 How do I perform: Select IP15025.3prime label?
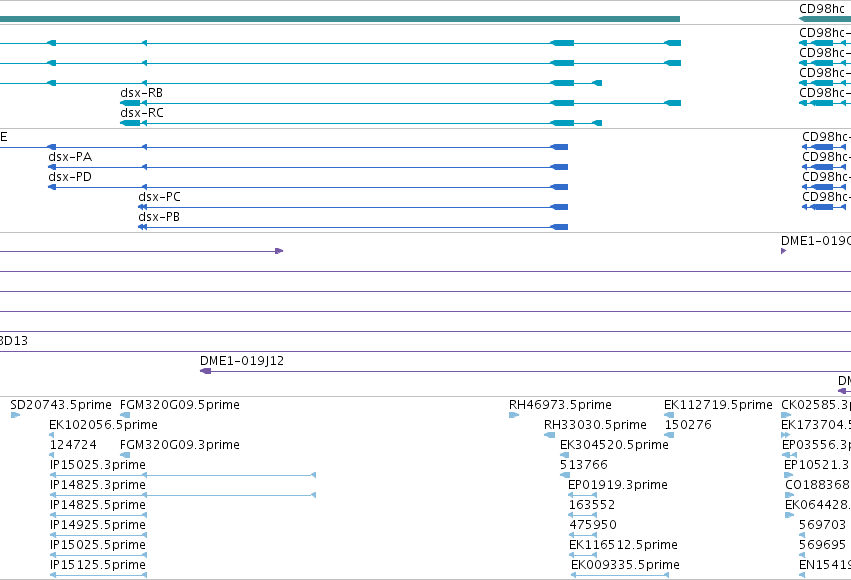98,465
